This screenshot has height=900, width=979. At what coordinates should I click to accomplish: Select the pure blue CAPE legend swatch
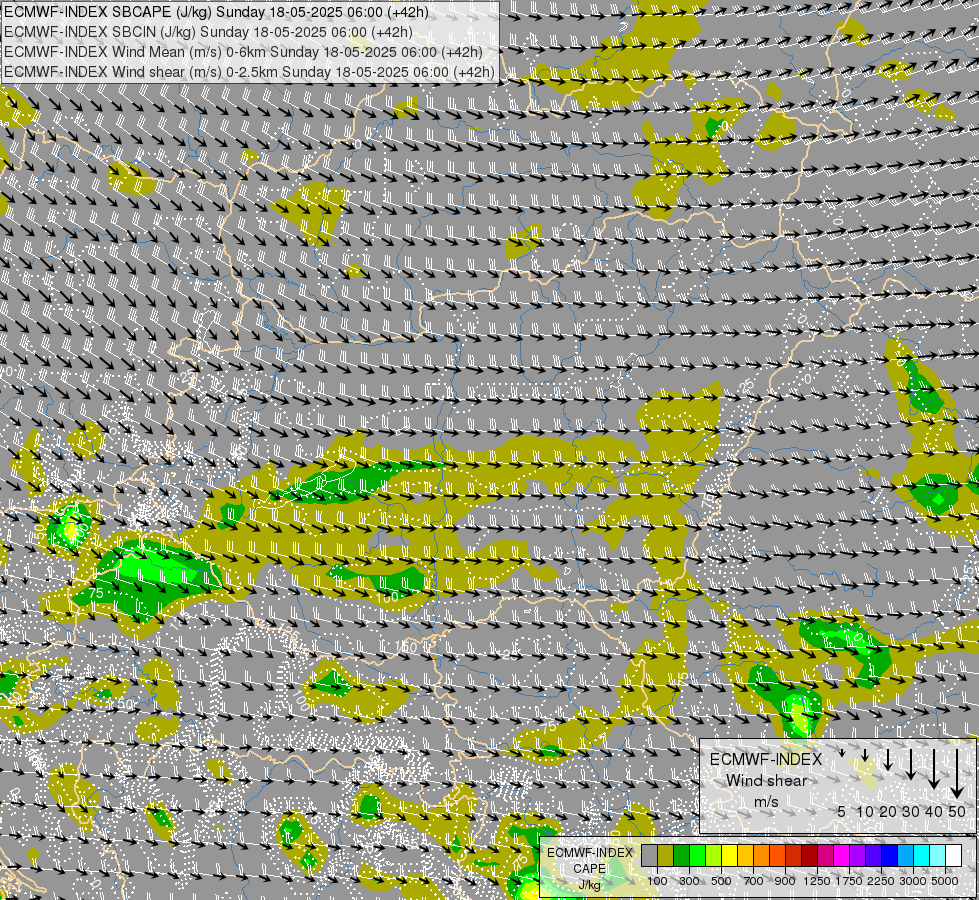pos(890,856)
